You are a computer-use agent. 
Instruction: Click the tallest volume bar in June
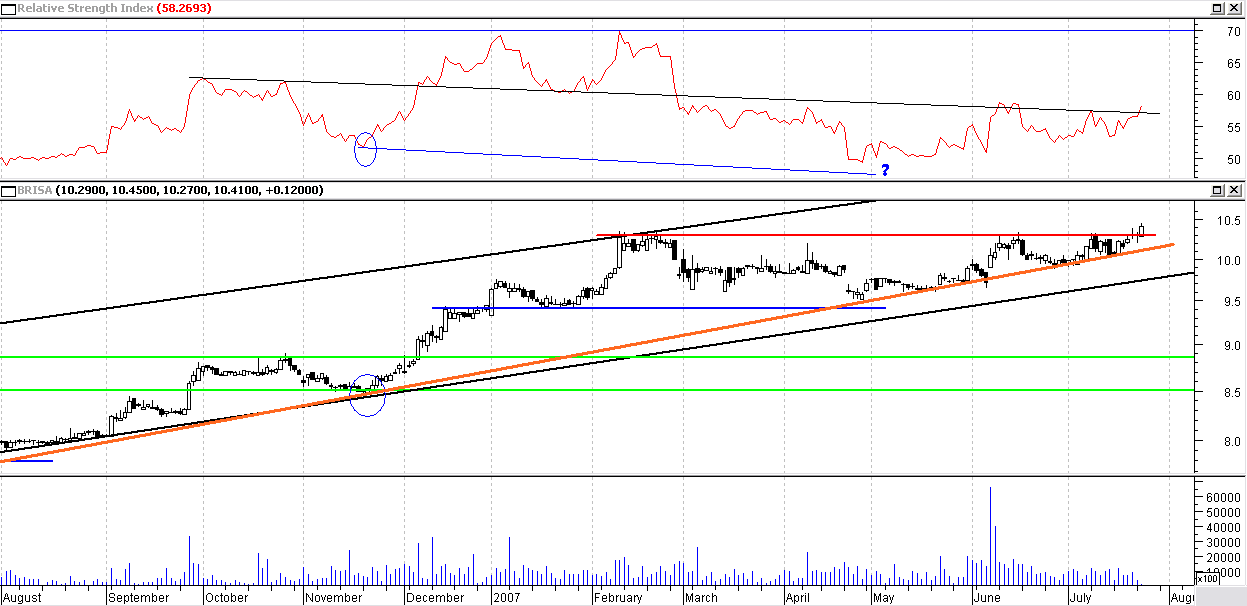(x=990, y=536)
